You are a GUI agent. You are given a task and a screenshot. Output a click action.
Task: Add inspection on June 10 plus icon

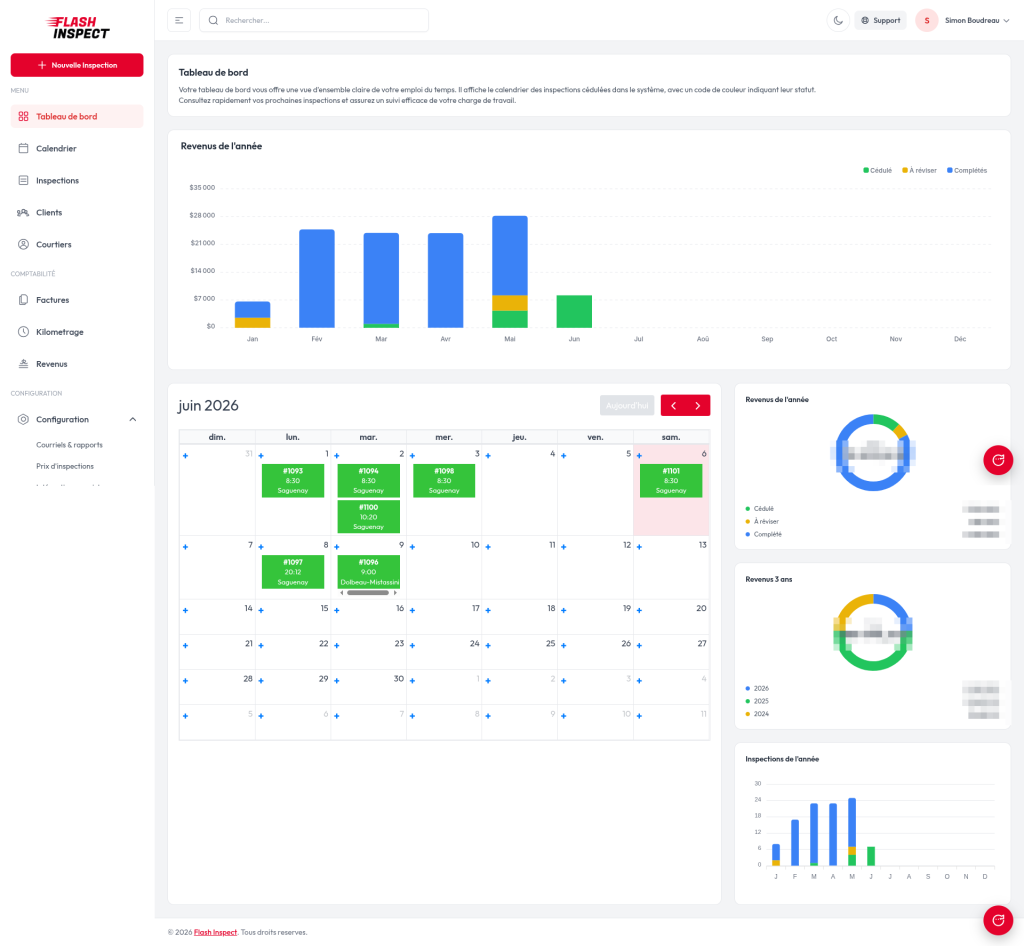[x=412, y=547]
